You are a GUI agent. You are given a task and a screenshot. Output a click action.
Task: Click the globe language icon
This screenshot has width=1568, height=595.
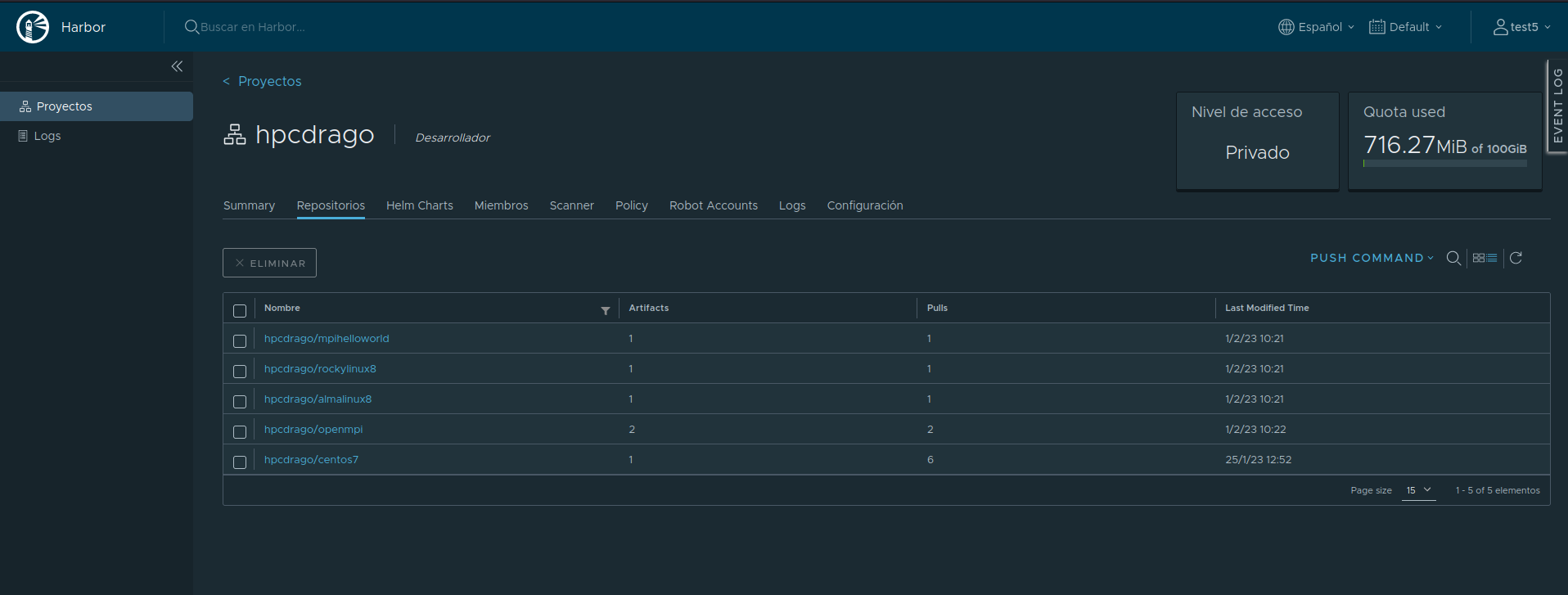1286,27
